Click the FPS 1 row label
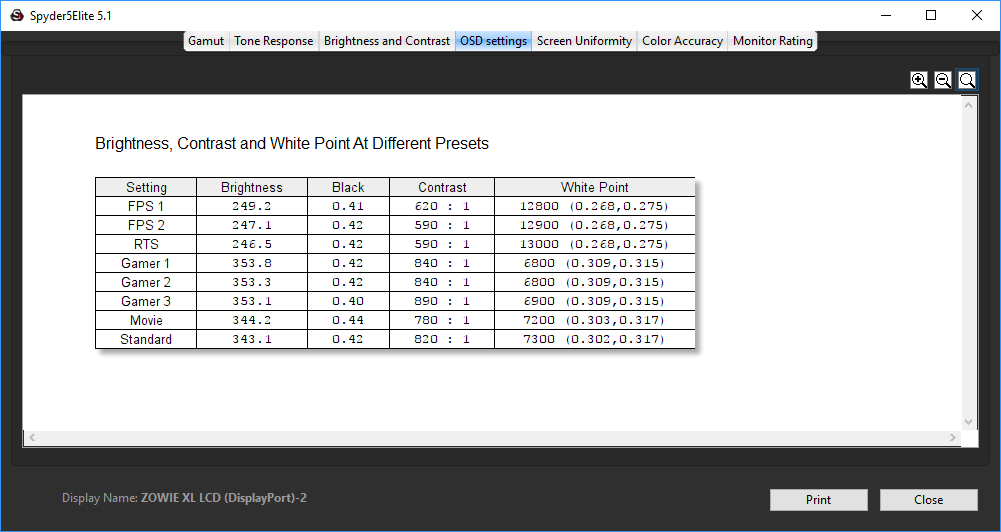This screenshot has height=532, width=1001. coord(146,206)
